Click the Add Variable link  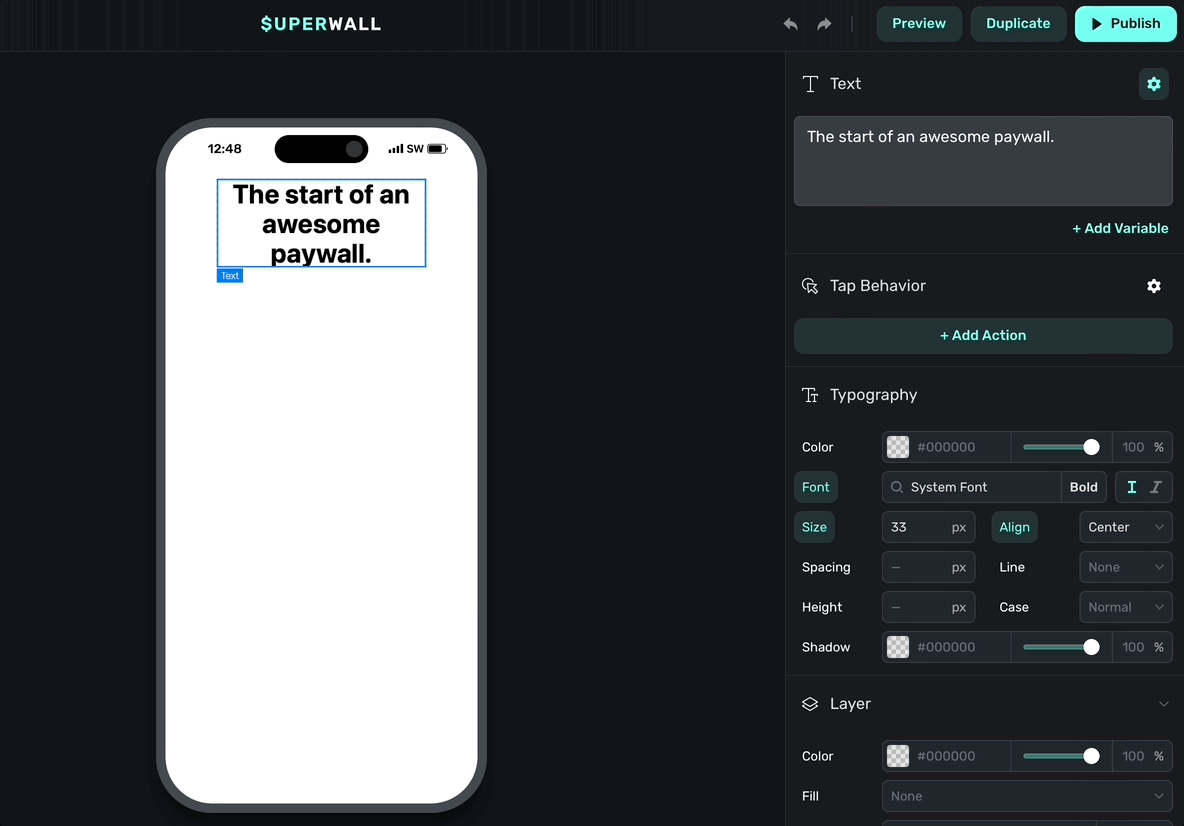[1120, 228]
